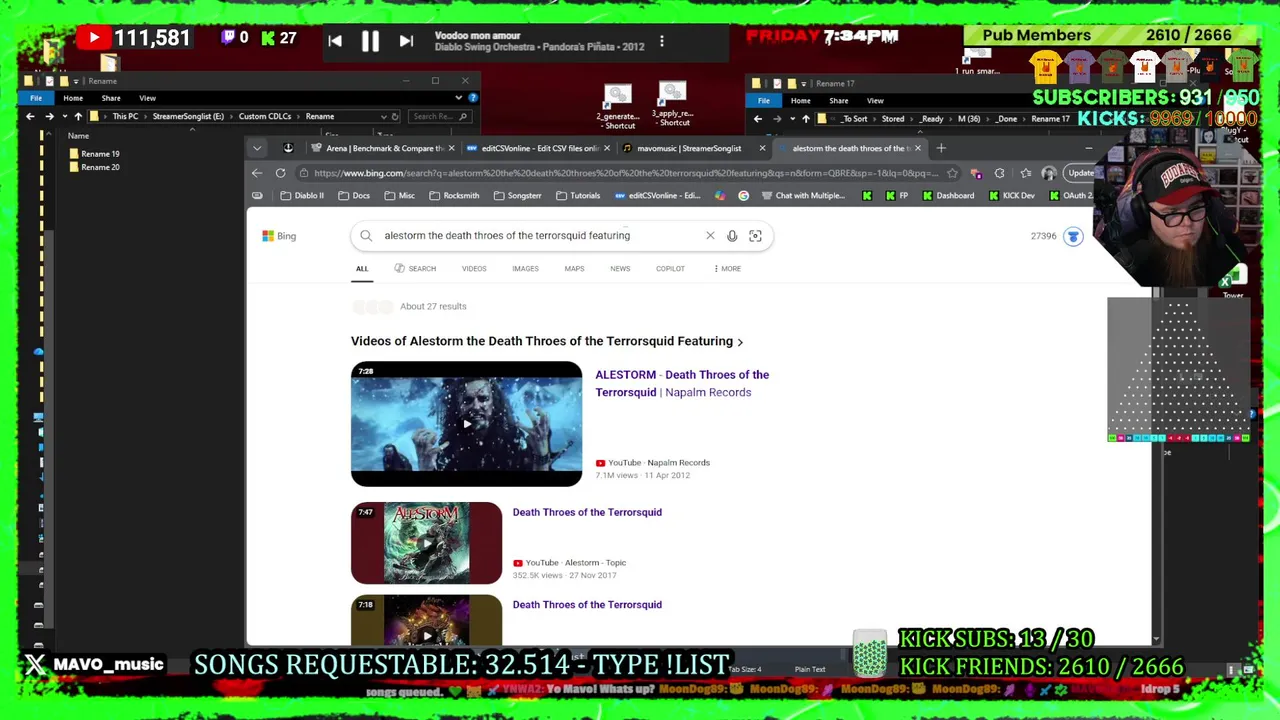Start voice search with the microphone icon
This screenshot has height=720, width=1280.
click(x=732, y=235)
